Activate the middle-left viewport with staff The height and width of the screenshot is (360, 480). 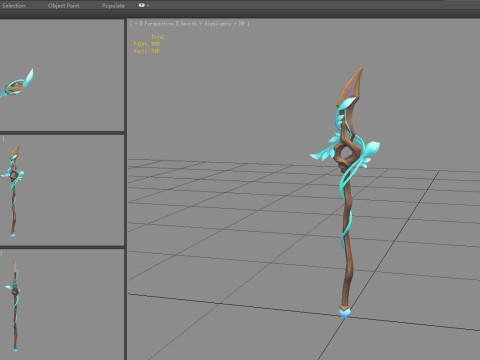pos(62,190)
